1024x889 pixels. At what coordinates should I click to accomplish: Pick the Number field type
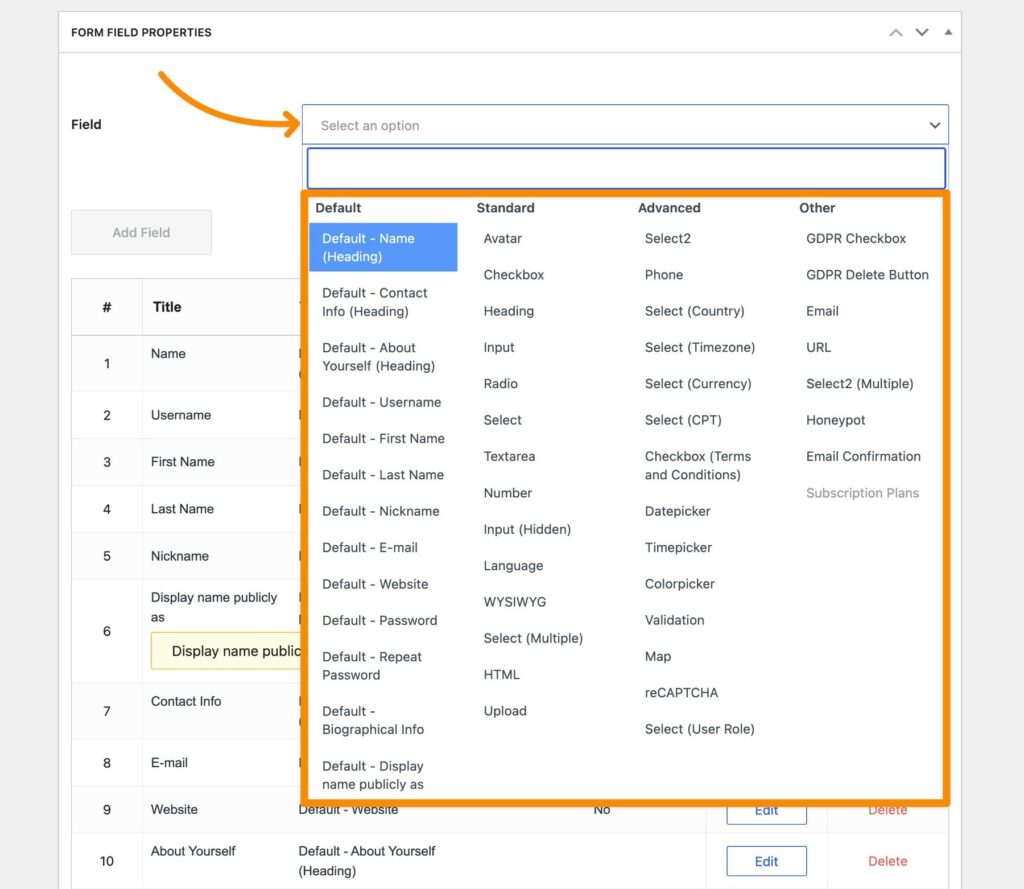508,493
